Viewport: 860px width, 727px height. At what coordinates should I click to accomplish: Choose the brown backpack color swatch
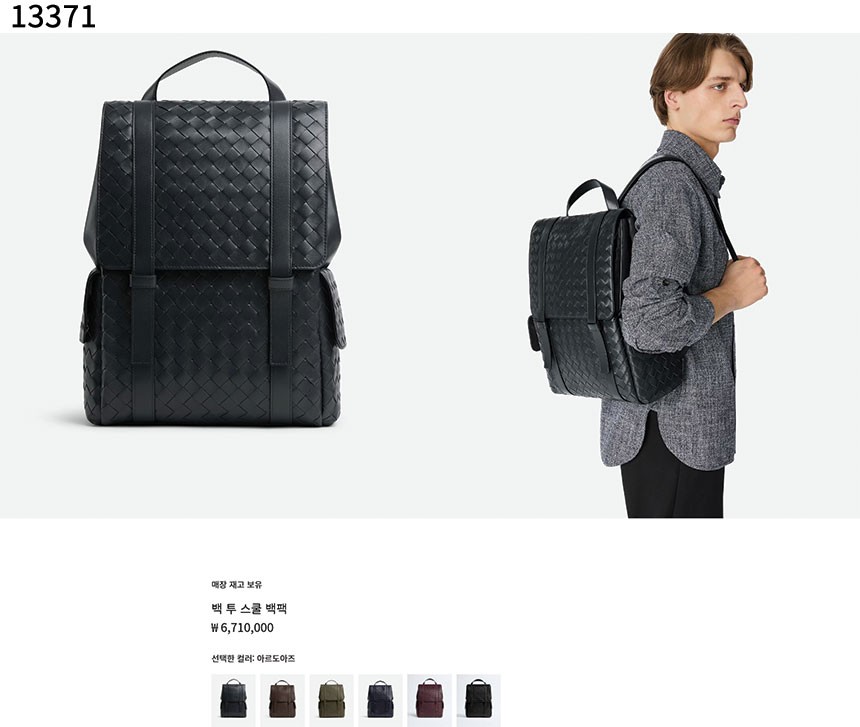point(282,700)
